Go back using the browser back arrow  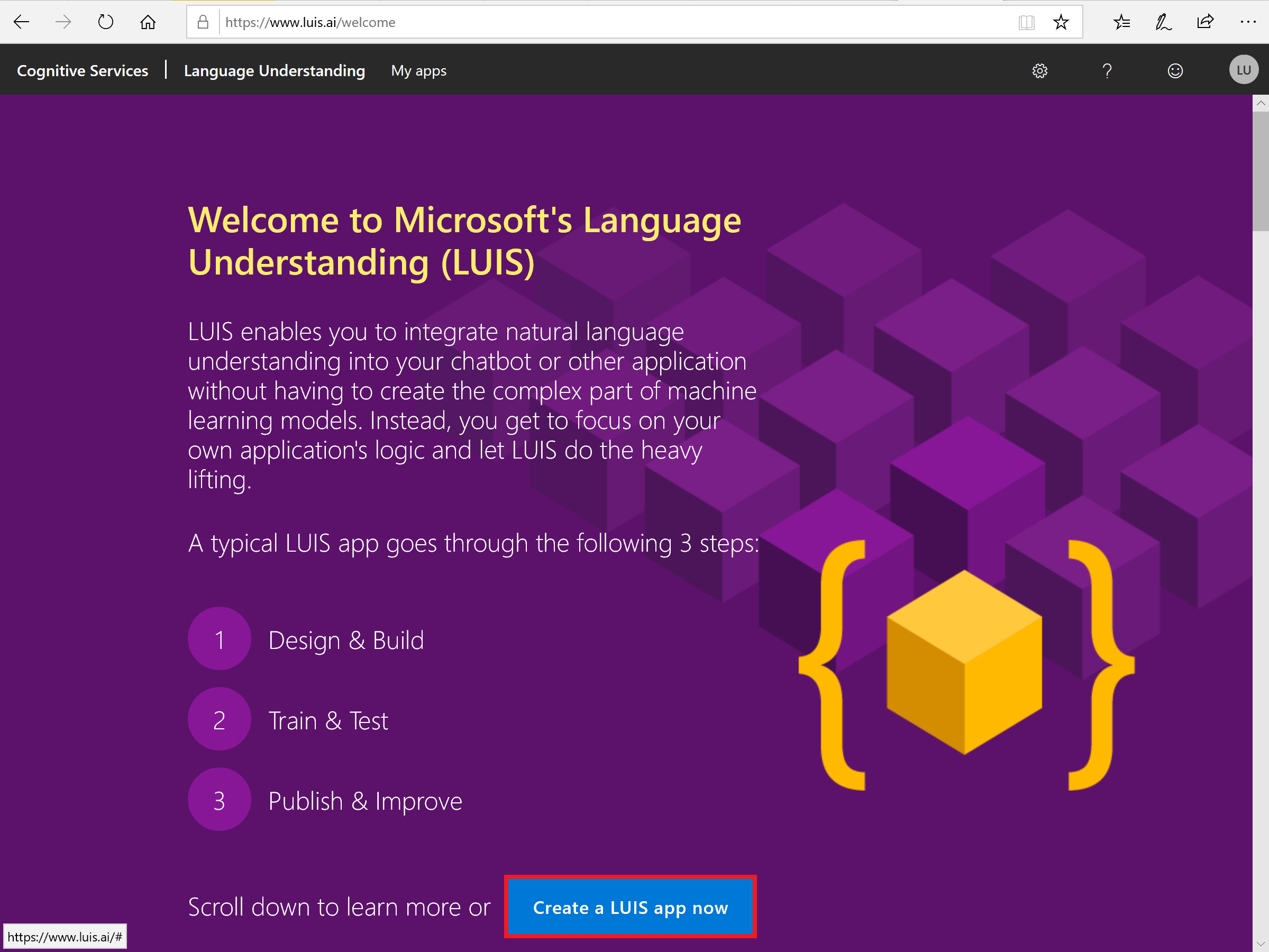21,22
